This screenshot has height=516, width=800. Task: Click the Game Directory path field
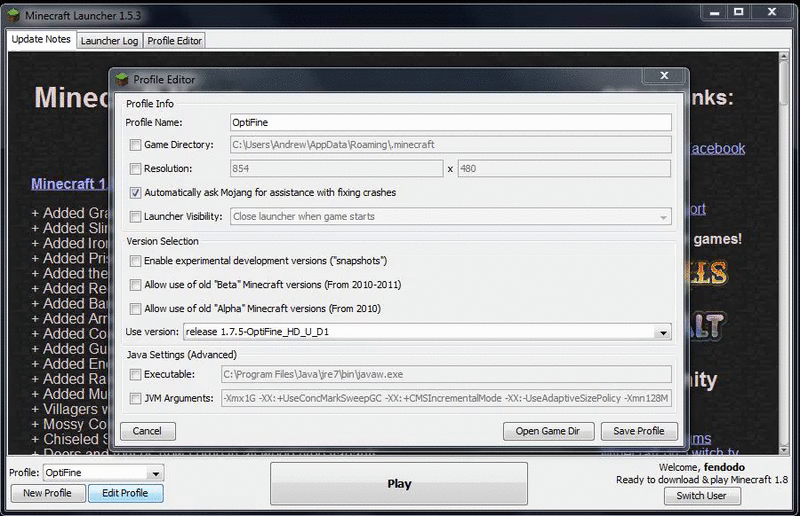451,145
